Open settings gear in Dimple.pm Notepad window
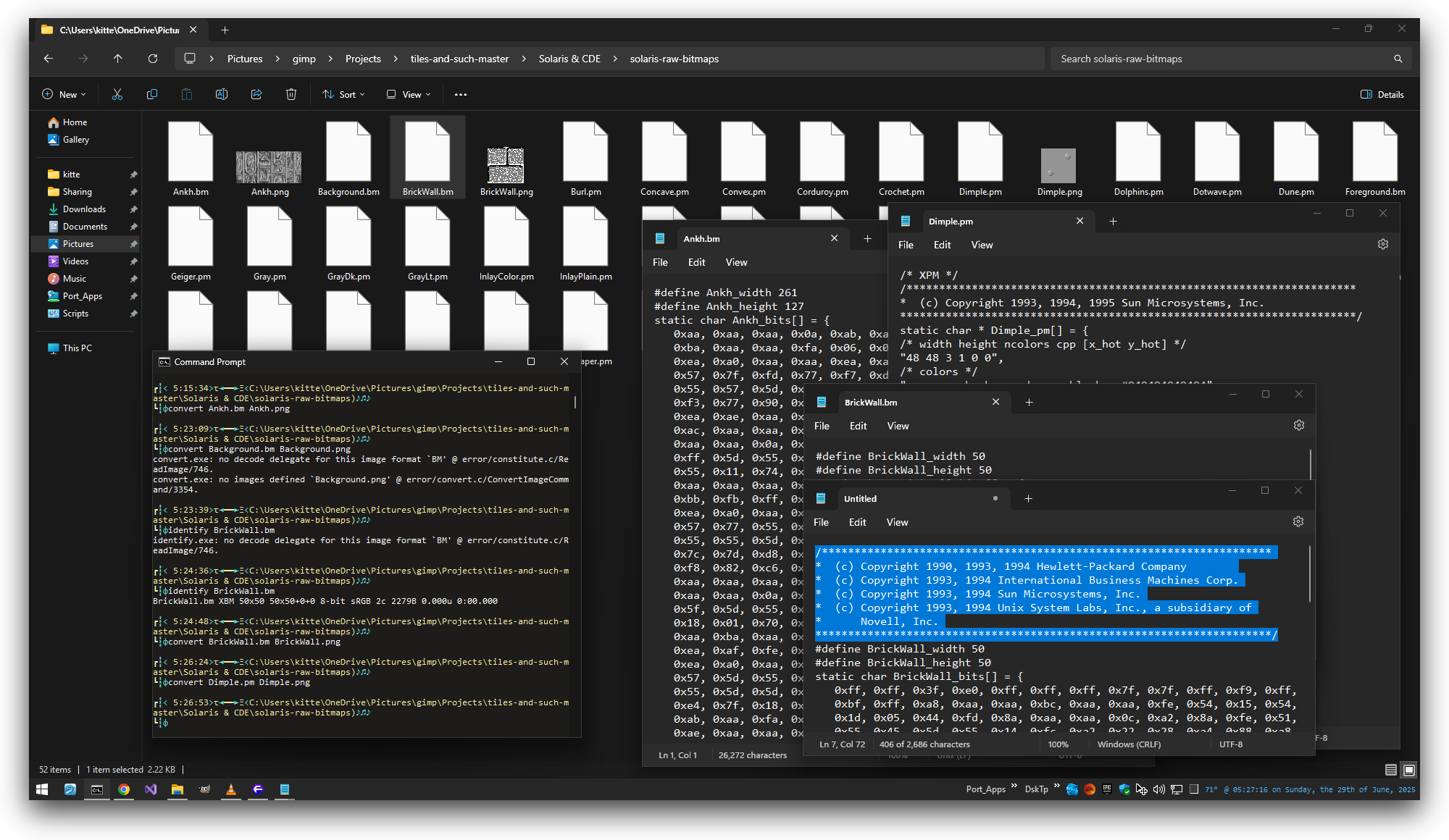This screenshot has width=1449, height=840. point(1383,245)
